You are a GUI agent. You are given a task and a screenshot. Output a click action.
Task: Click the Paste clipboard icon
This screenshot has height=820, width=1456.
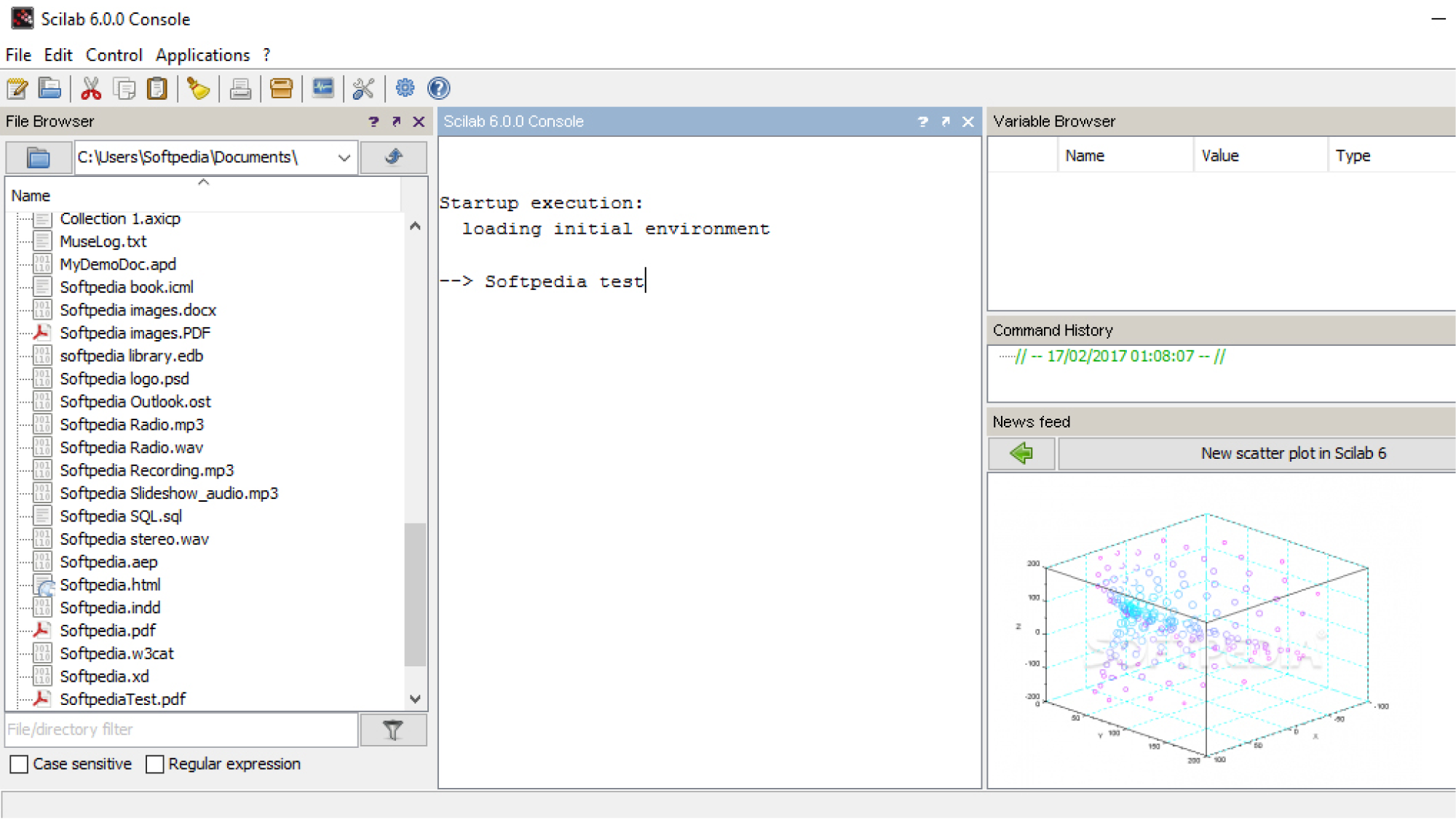[157, 89]
